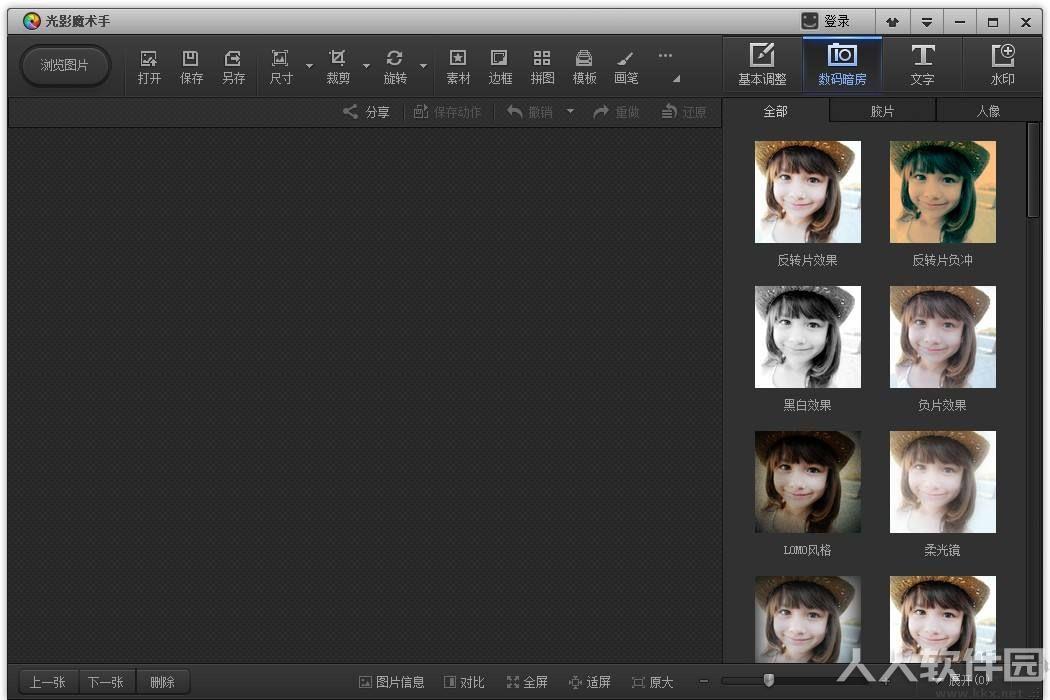Apply the 反转片负冲 effect thumbnail
Image resolution: width=1050 pixels, height=700 pixels.
point(942,192)
